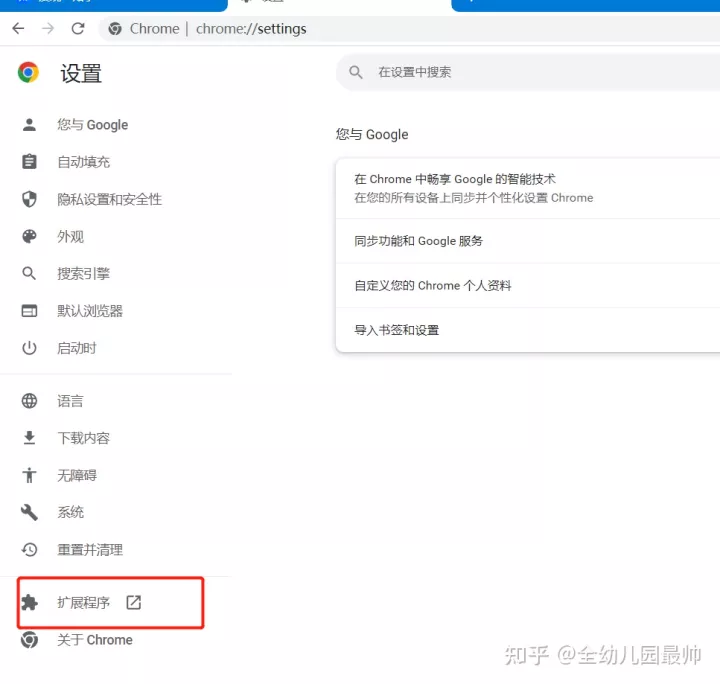
Task: Click the person icon for 您与 Google
Action: coord(29,125)
